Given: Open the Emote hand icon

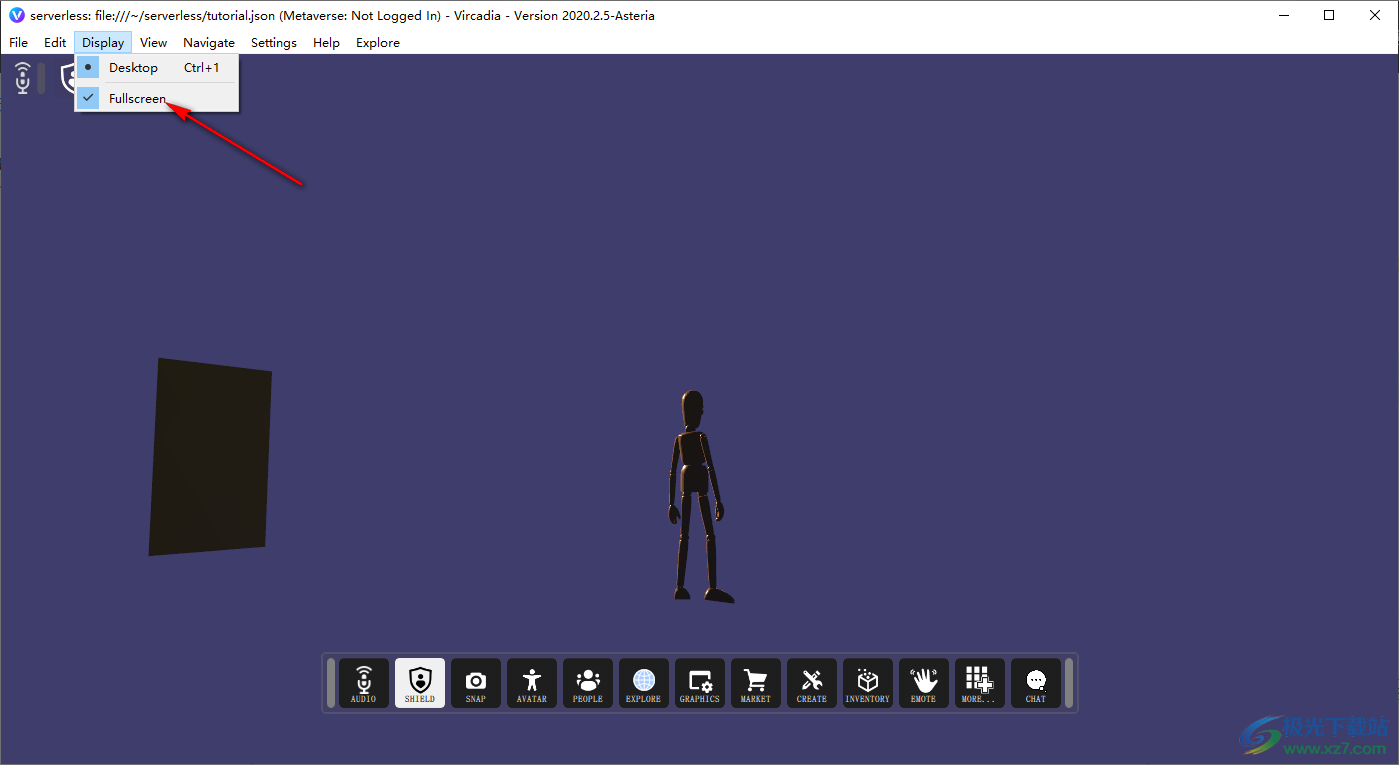Looking at the screenshot, I should point(924,683).
